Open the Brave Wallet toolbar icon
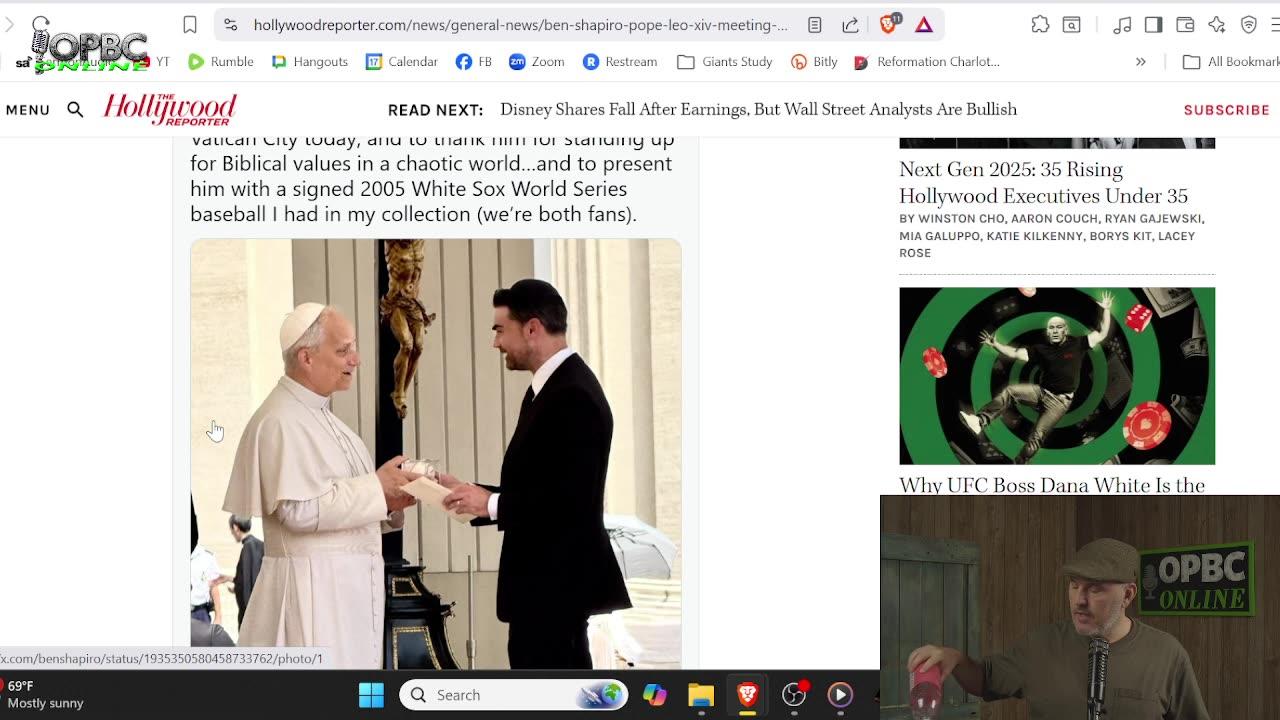Screen dimensions: 1280x720 pos(1185,26)
